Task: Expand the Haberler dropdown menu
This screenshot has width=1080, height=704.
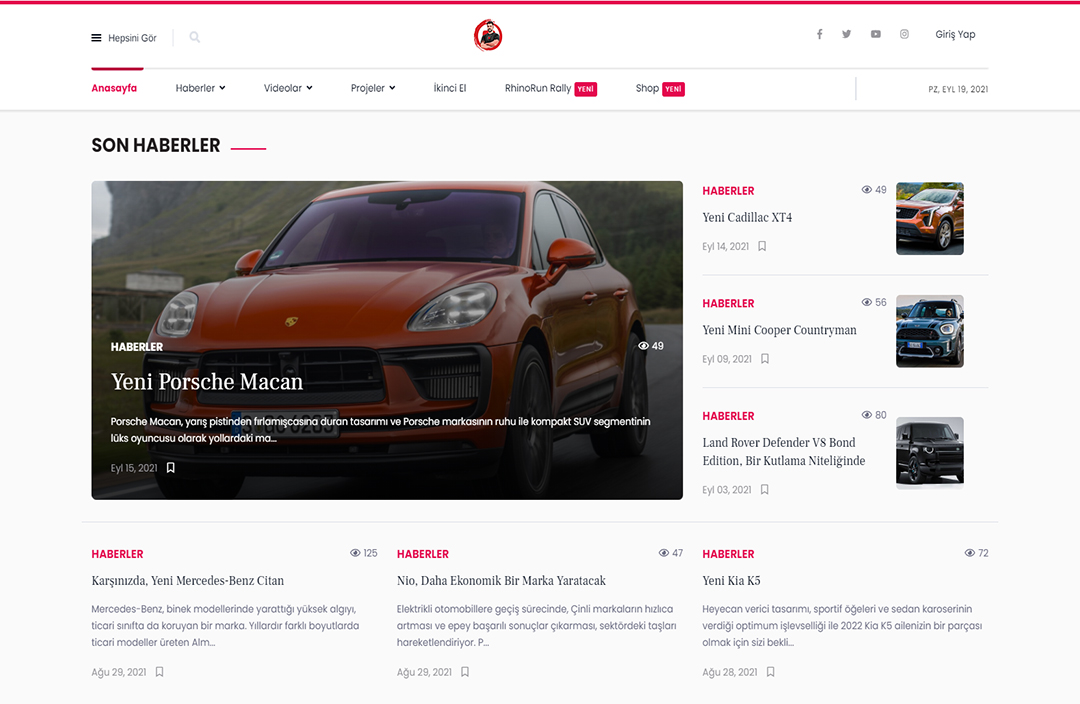Action: 200,88
